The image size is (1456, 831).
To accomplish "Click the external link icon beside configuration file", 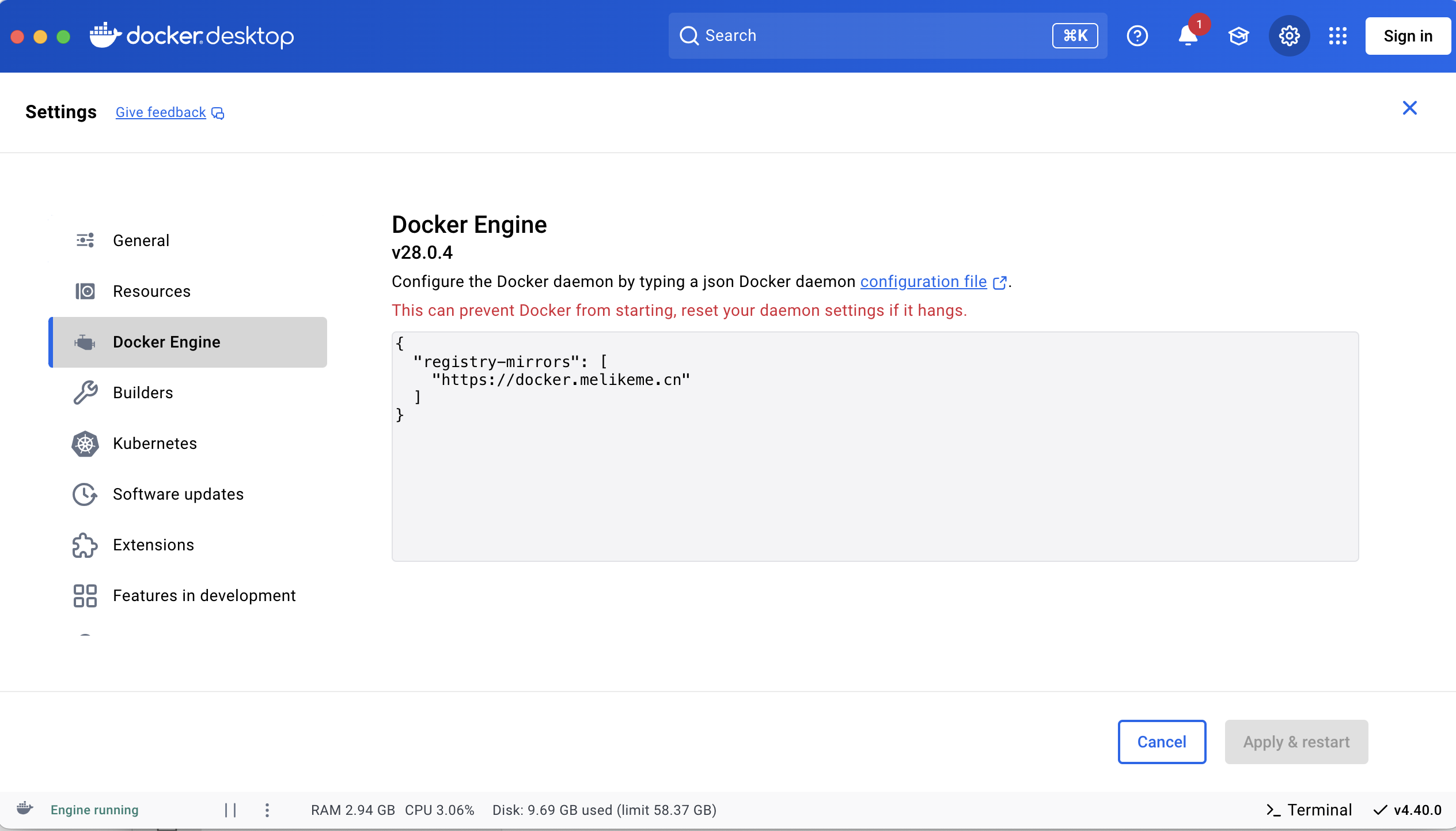I will click(x=1000, y=282).
